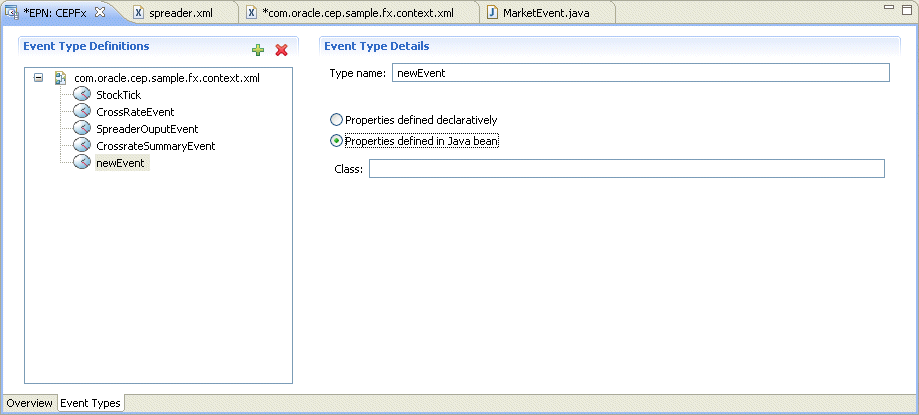Click the Class: label

pyautogui.click(x=349, y=169)
